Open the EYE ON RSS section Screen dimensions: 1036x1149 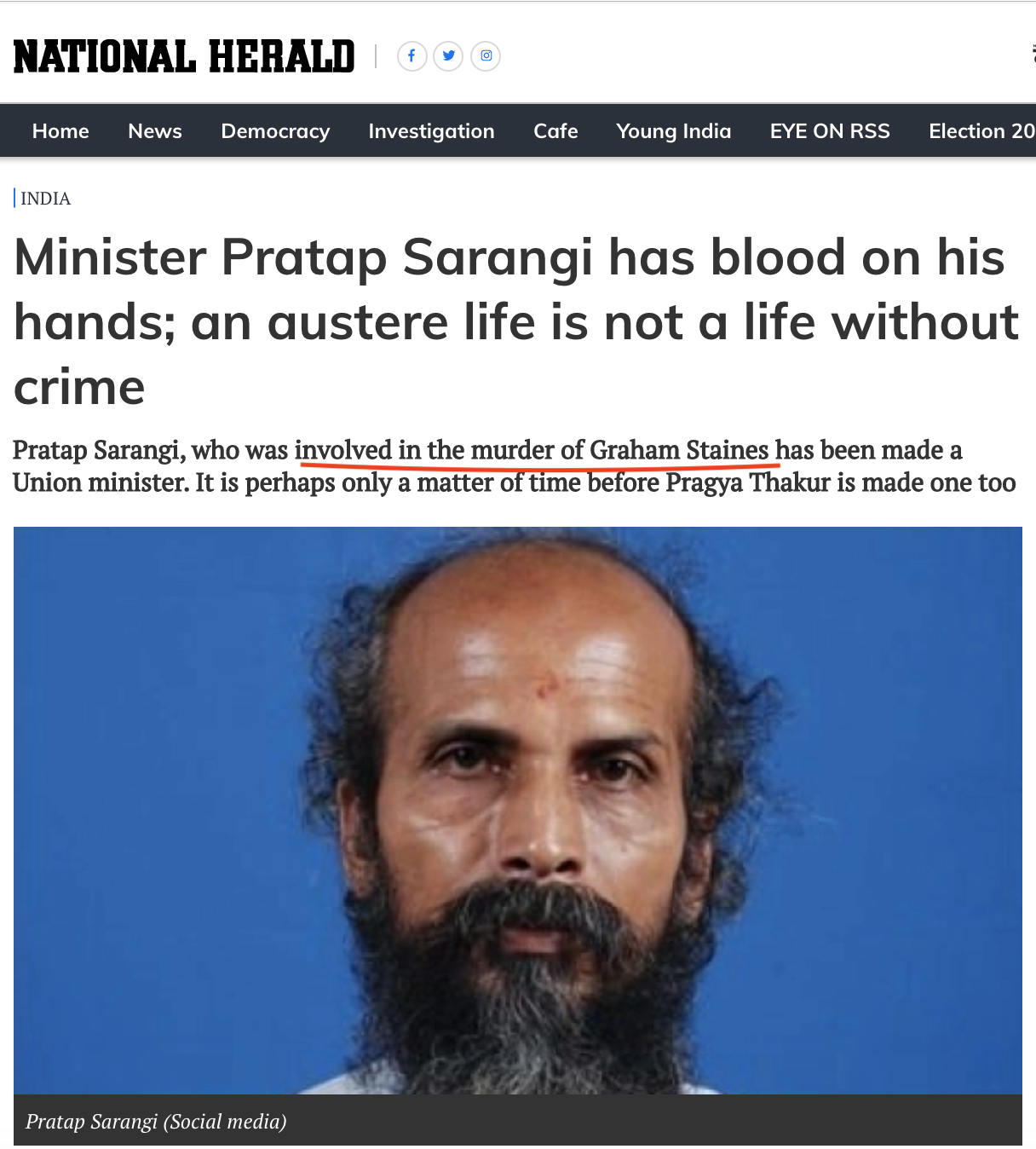(830, 131)
